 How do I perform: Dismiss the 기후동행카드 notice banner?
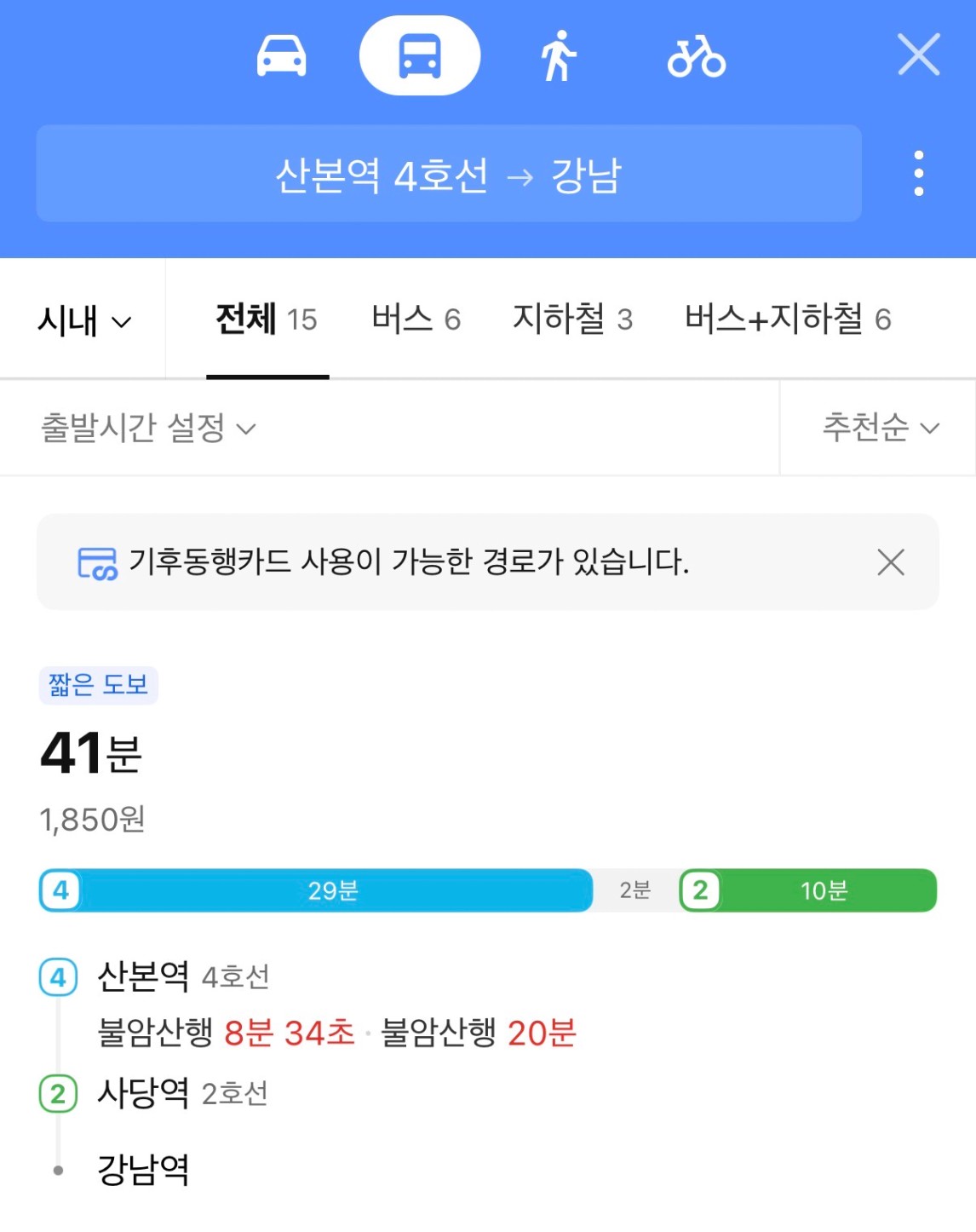890,562
